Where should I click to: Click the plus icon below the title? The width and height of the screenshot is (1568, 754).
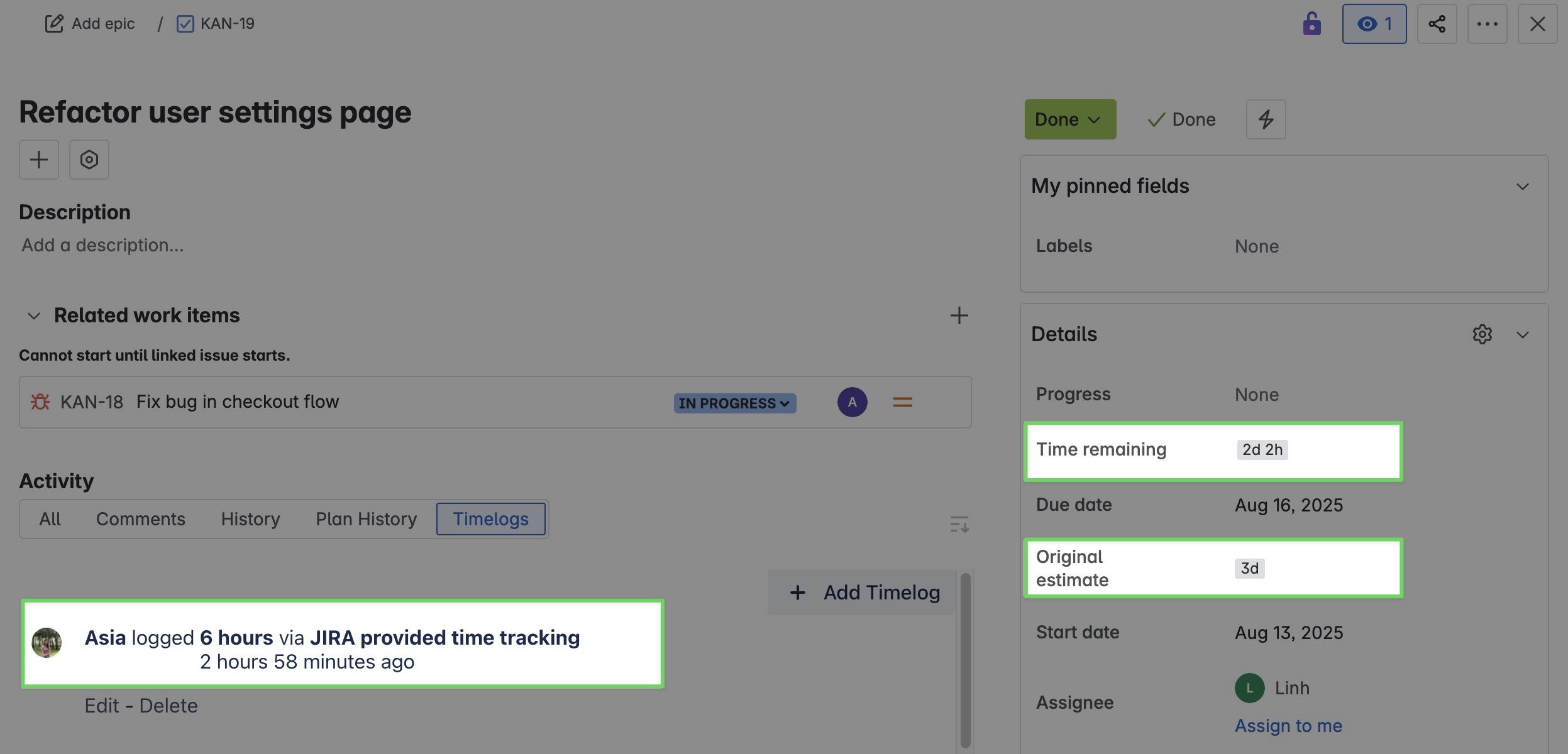point(39,160)
